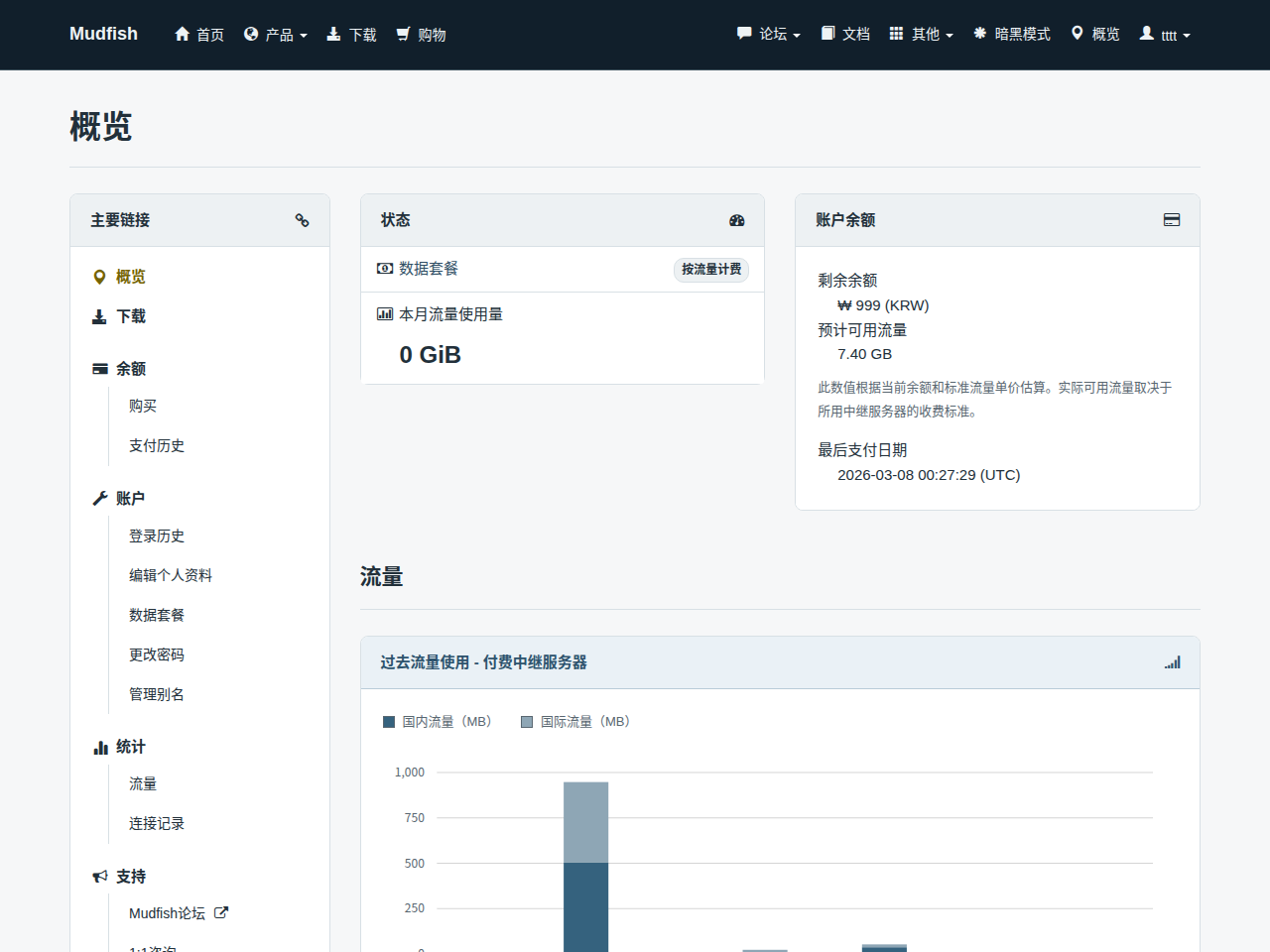Open 下载 in the top navbar

click(352, 35)
